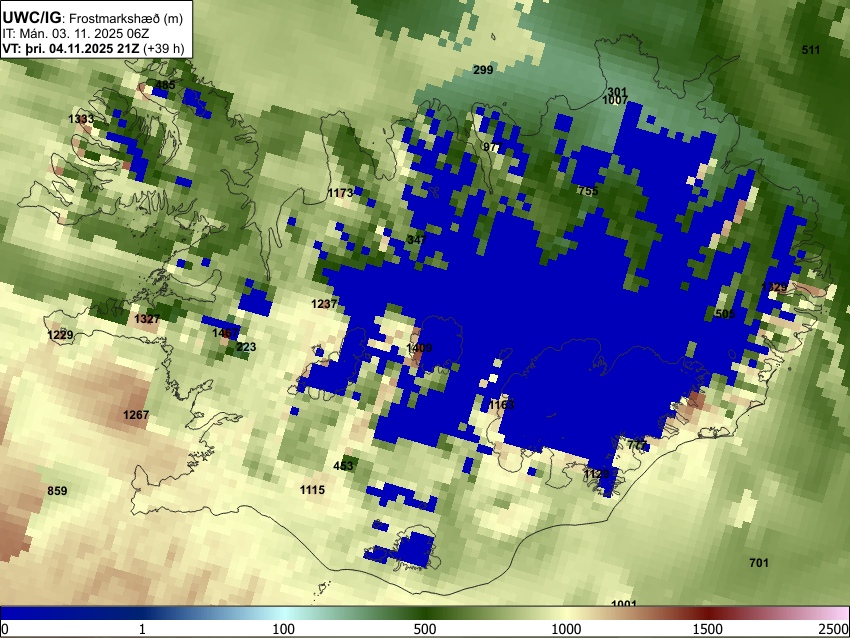This screenshot has height=638, width=850.
Task: Click the legend tick label 1500
Action: tap(708, 629)
